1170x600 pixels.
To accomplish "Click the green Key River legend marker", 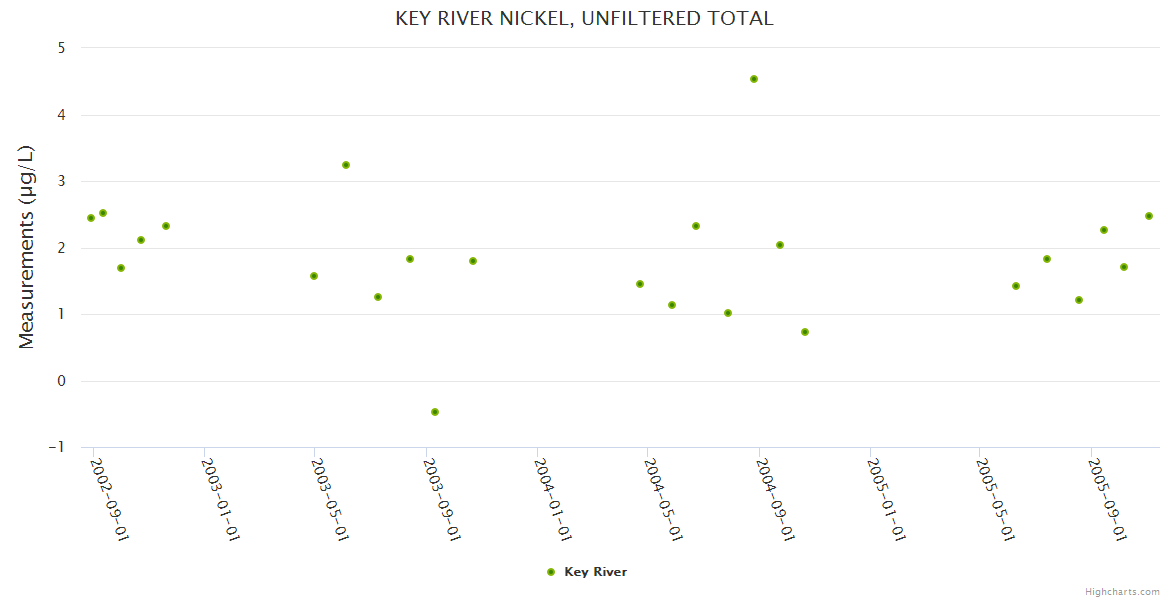I will [551, 572].
